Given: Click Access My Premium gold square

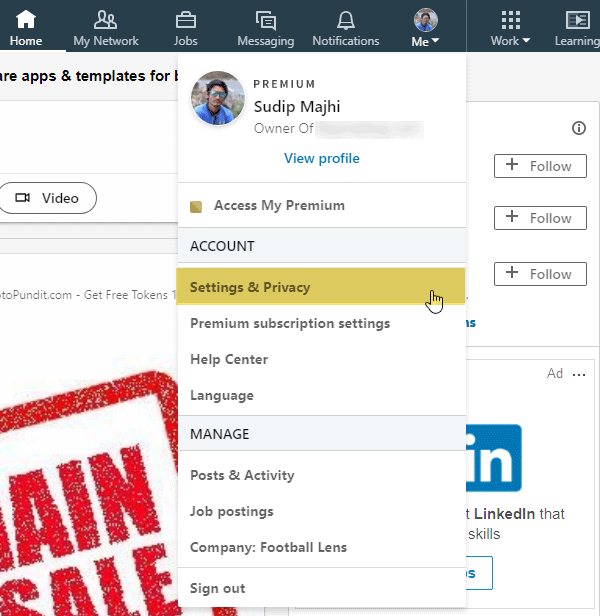Looking at the screenshot, I should coord(196,206).
